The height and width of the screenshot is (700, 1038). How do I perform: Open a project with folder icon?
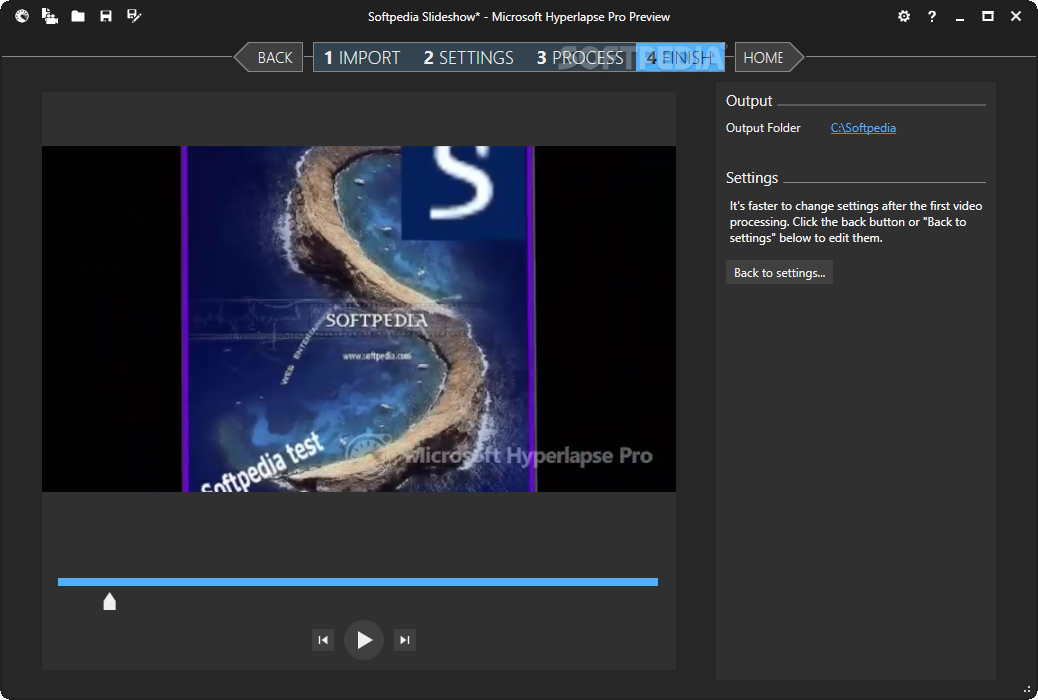78,16
